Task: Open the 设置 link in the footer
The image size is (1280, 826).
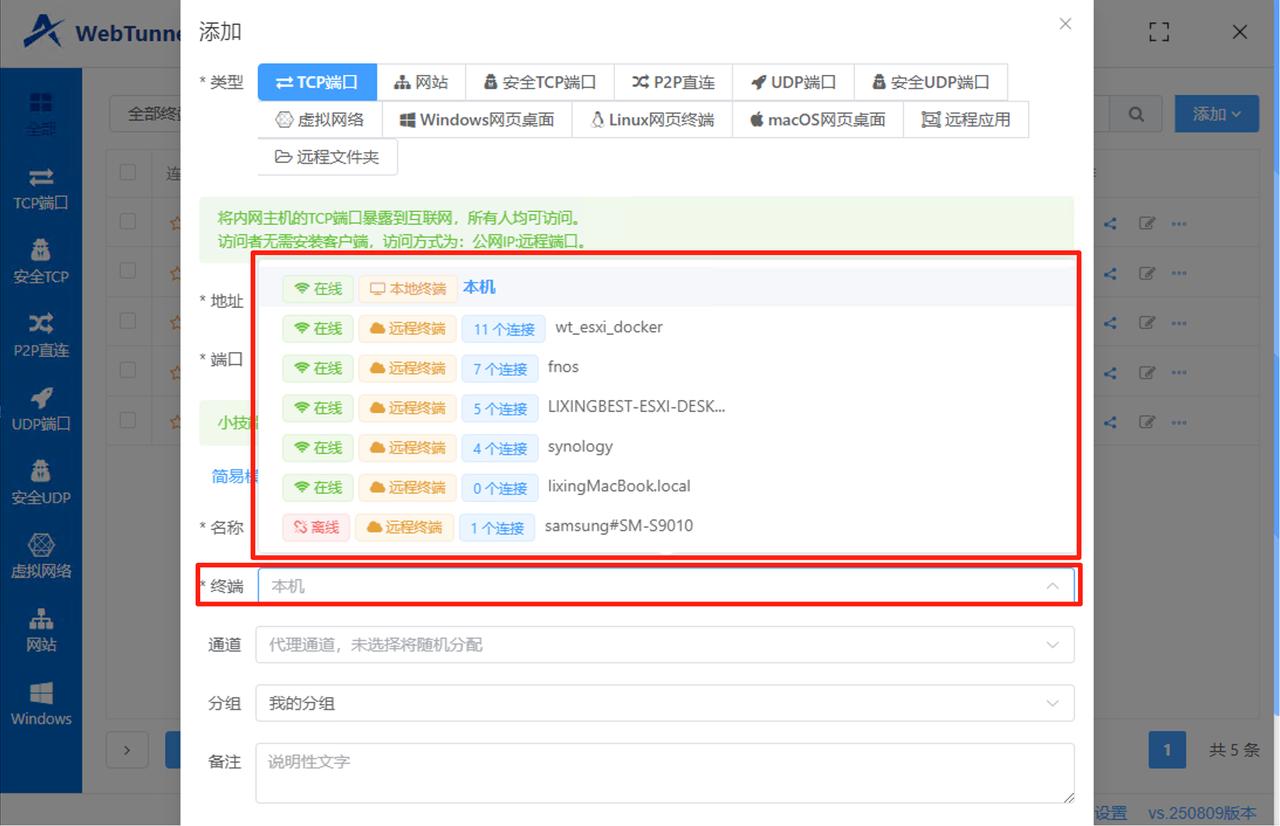Action: 1110,814
